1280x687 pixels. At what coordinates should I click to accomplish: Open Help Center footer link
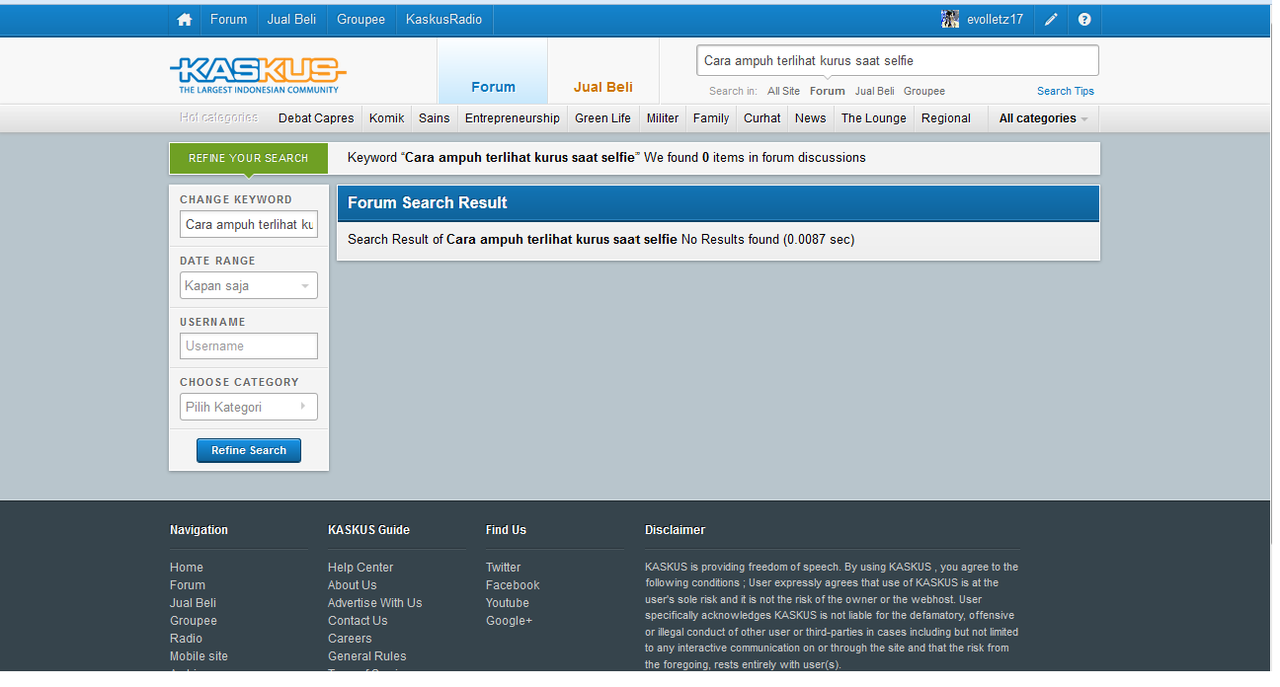coord(360,567)
